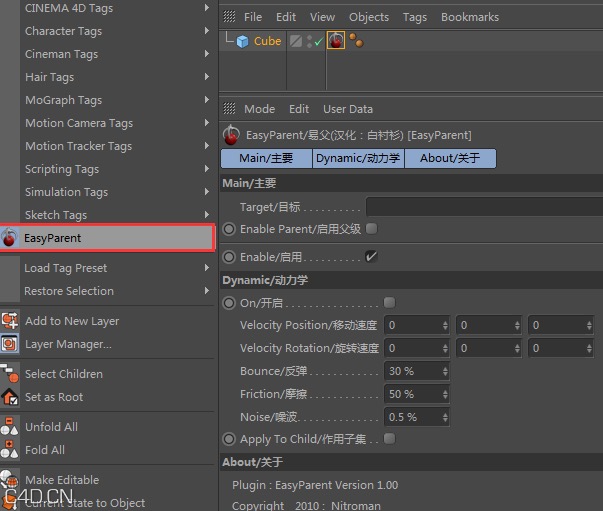This screenshot has height=511, width=603.
Task: Open the User Data menu
Action: click(x=348, y=109)
